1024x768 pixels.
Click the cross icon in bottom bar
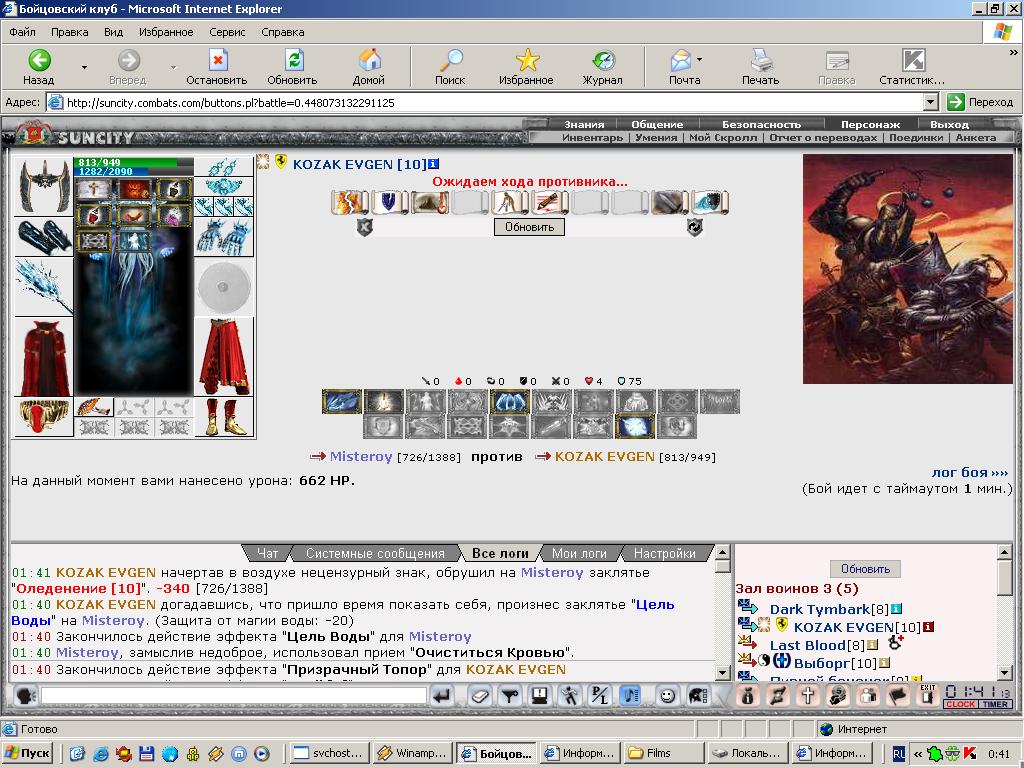(808, 696)
